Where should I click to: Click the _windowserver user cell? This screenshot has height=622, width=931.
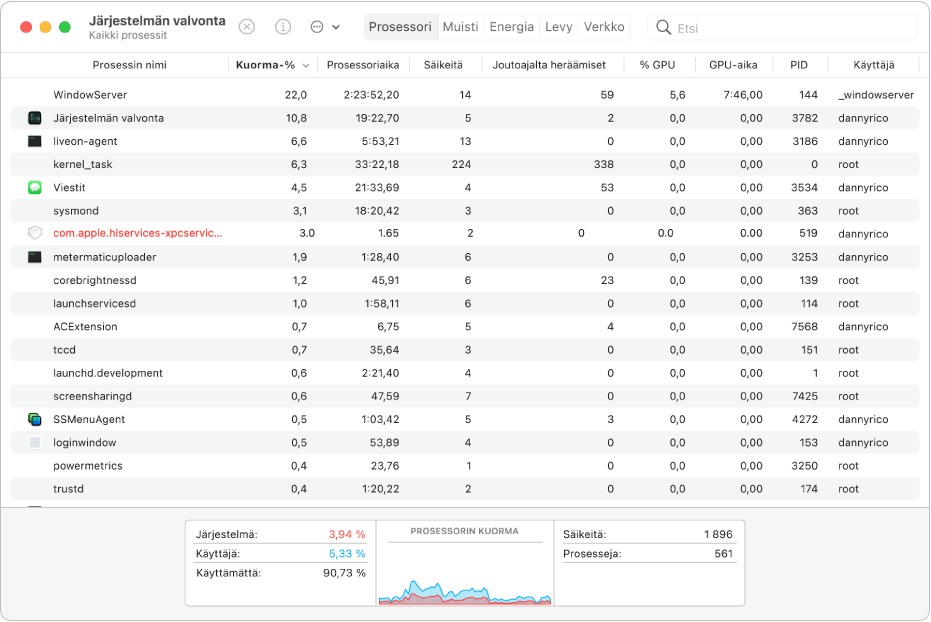tap(876, 95)
